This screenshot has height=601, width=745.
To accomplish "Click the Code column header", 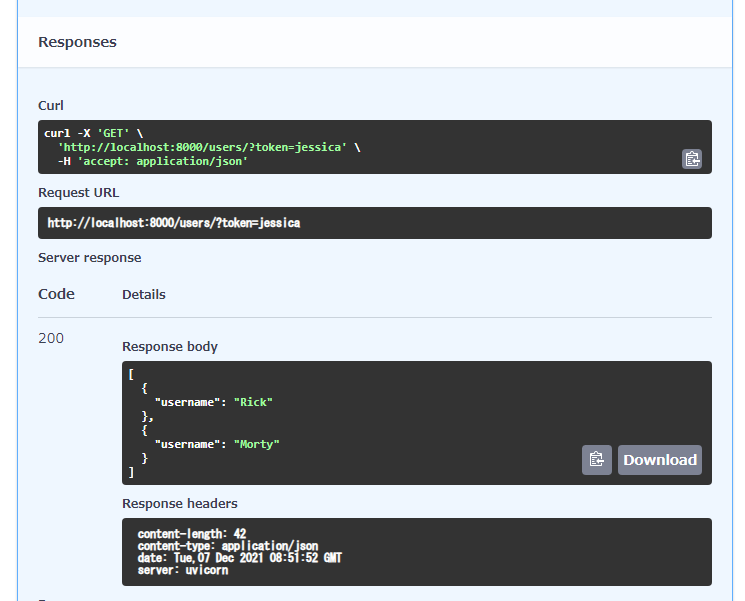I will (x=56, y=294).
